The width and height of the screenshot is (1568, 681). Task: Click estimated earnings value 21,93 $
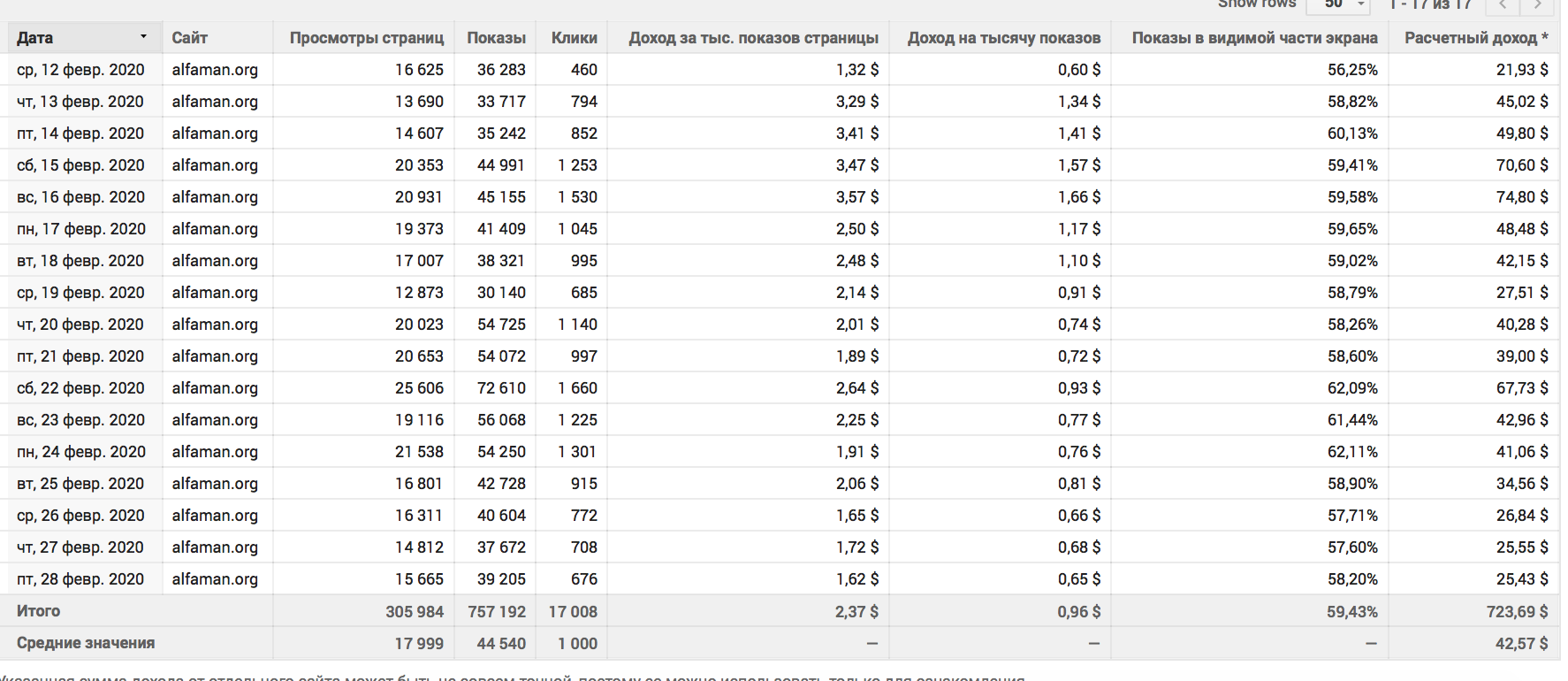[x=1522, y=70]
